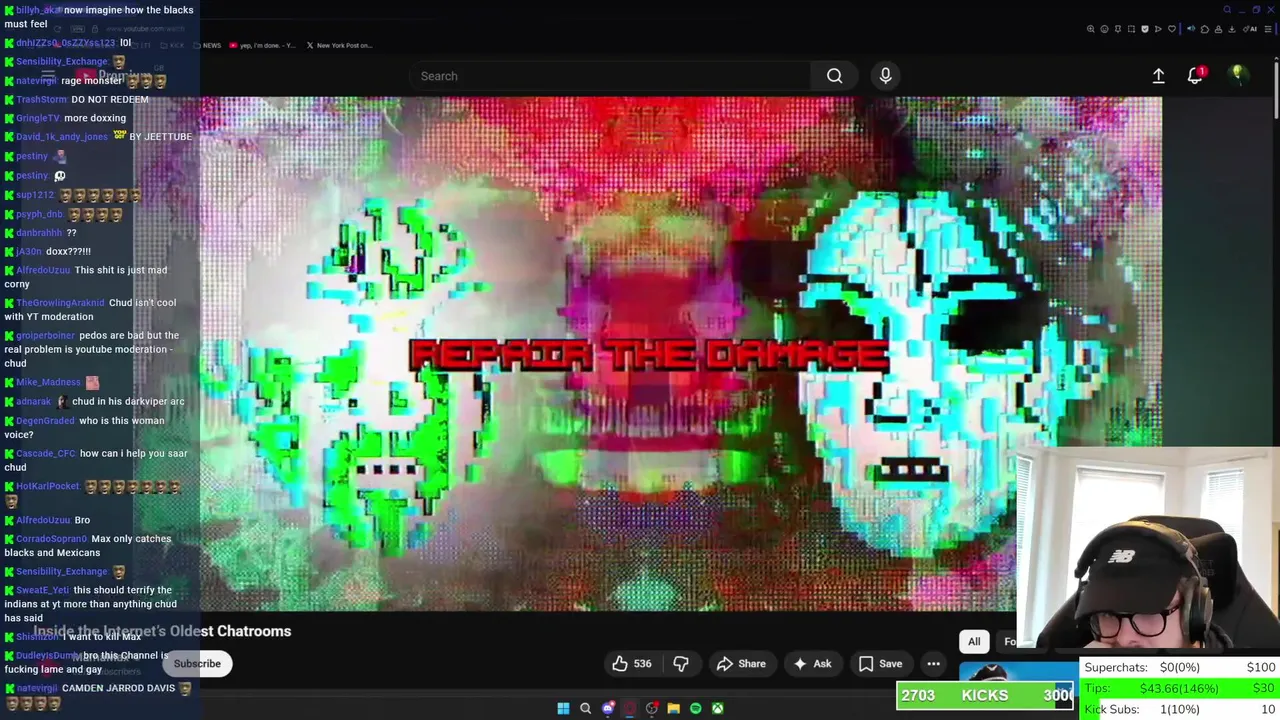Open Windows taskbar search

point(585,709)
